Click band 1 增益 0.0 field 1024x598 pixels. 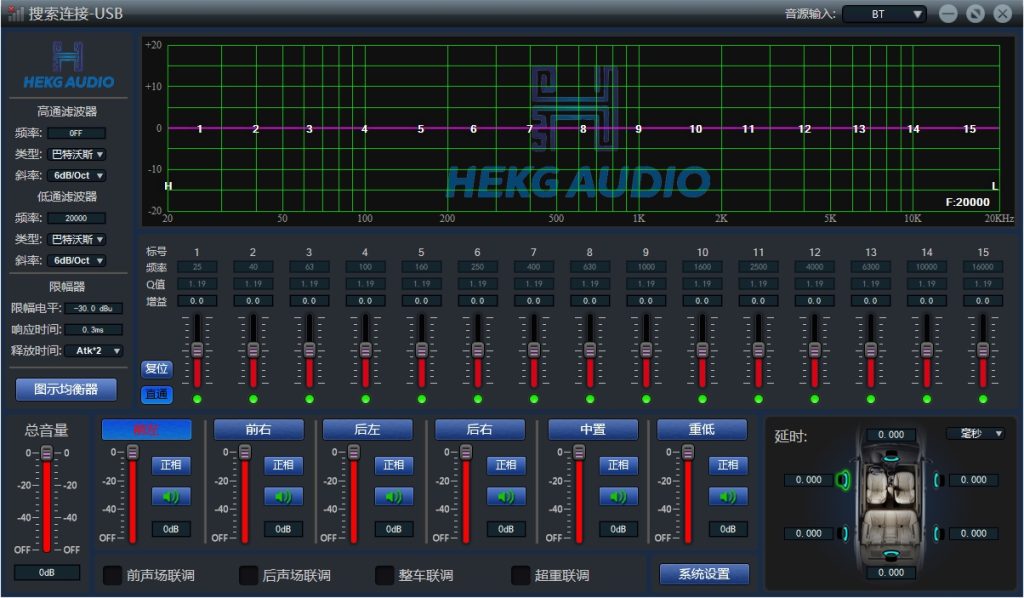(197, 301)
